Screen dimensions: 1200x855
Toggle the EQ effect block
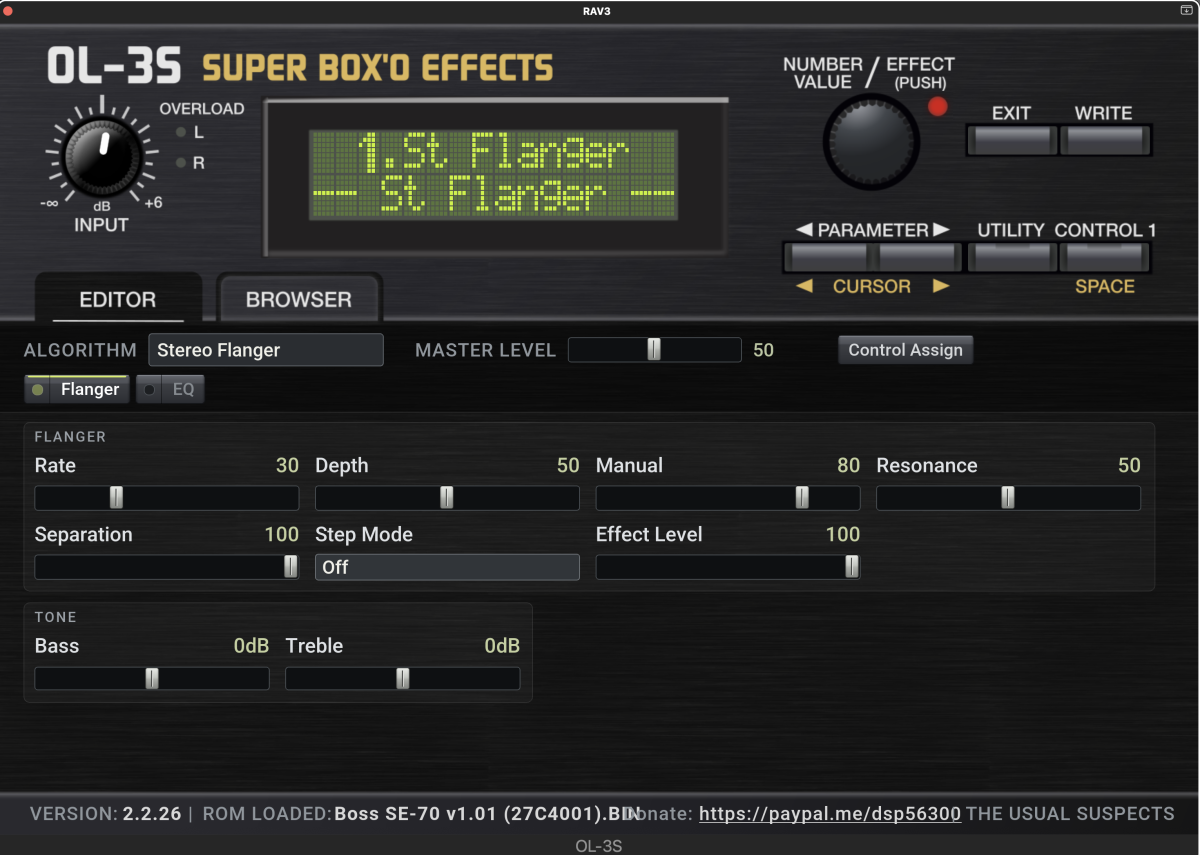coord(170,389)
